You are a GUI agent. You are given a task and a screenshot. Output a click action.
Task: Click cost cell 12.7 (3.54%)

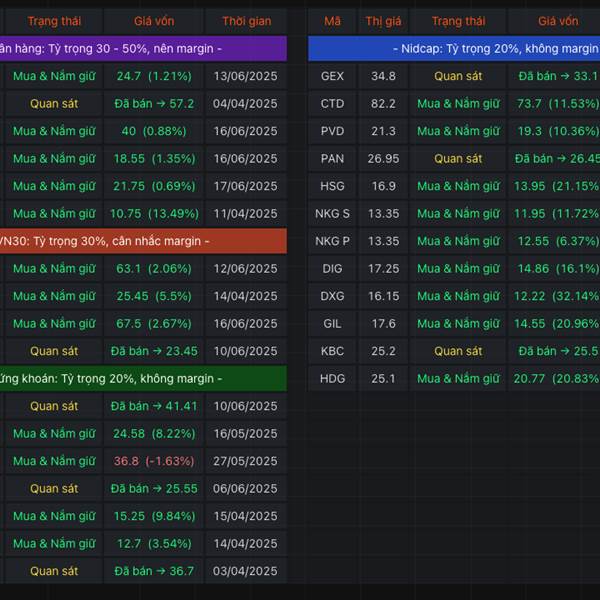154,544
